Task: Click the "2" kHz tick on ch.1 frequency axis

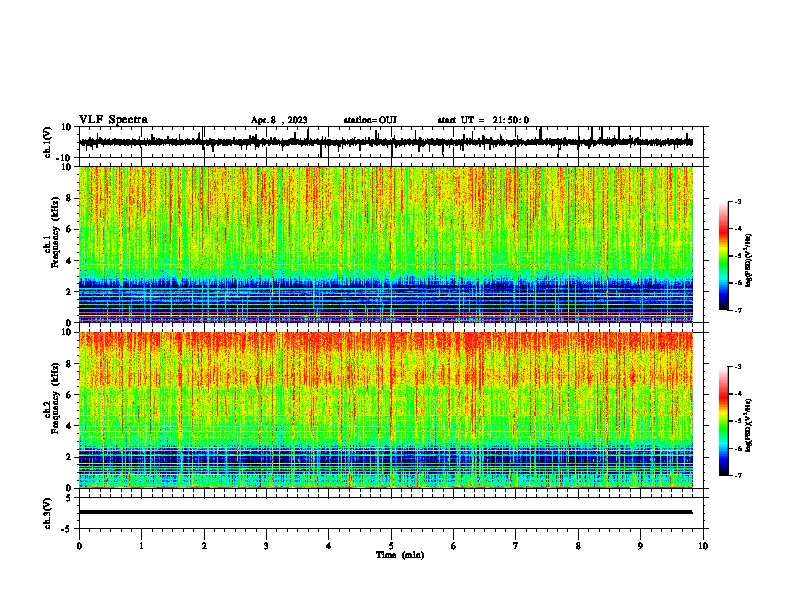Action: coord(69,292)
